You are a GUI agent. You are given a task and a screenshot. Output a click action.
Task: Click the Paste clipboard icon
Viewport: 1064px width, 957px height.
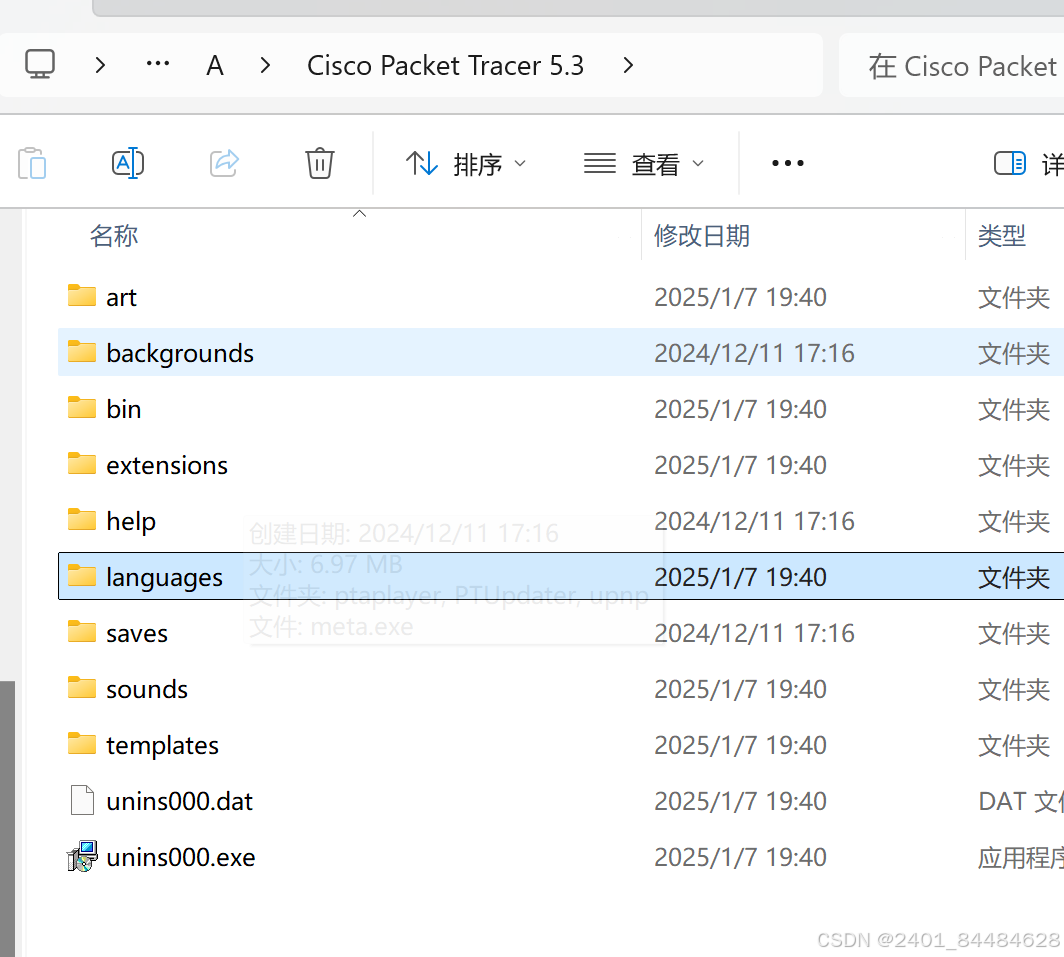tap(32, 163)
